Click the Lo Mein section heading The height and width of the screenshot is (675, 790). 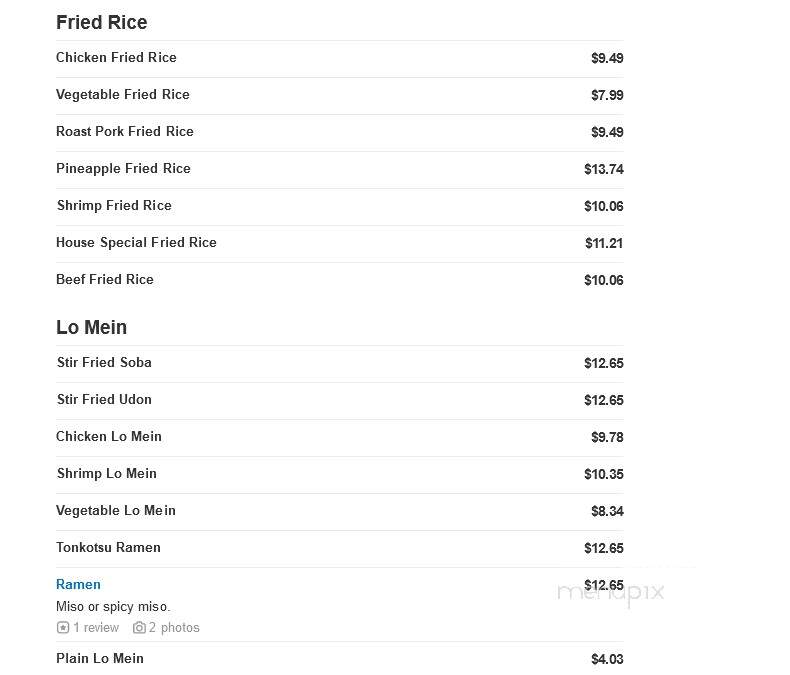click(92, 327)
